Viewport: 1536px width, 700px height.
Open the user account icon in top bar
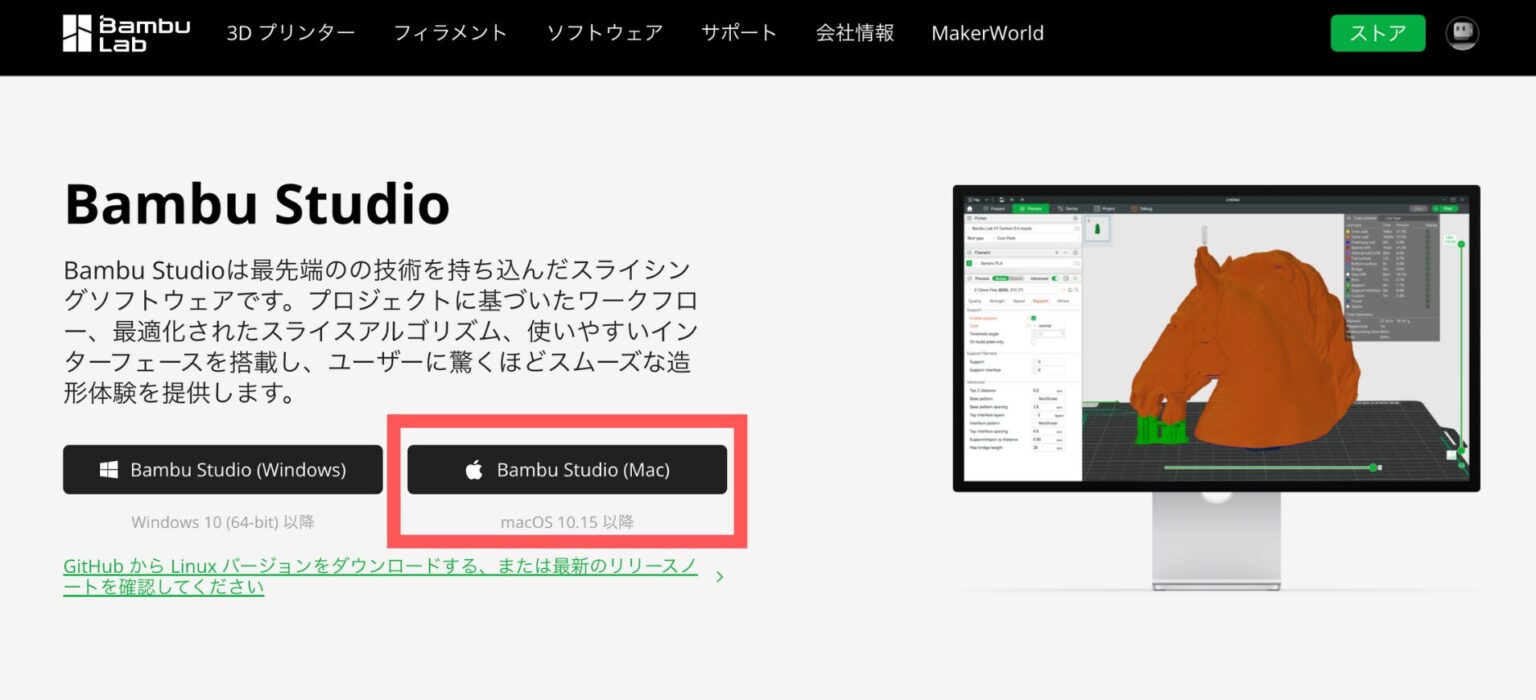(x=1461, y=32)
